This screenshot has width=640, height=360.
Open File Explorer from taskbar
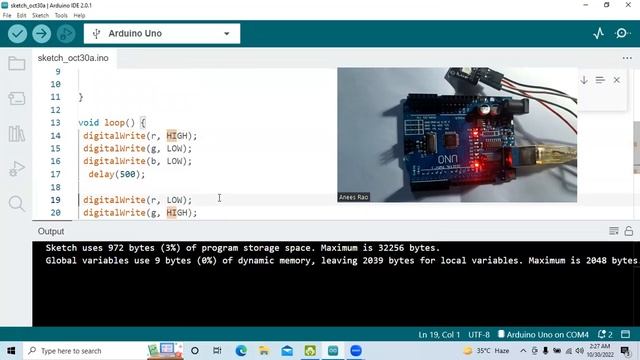pos(264,351)
